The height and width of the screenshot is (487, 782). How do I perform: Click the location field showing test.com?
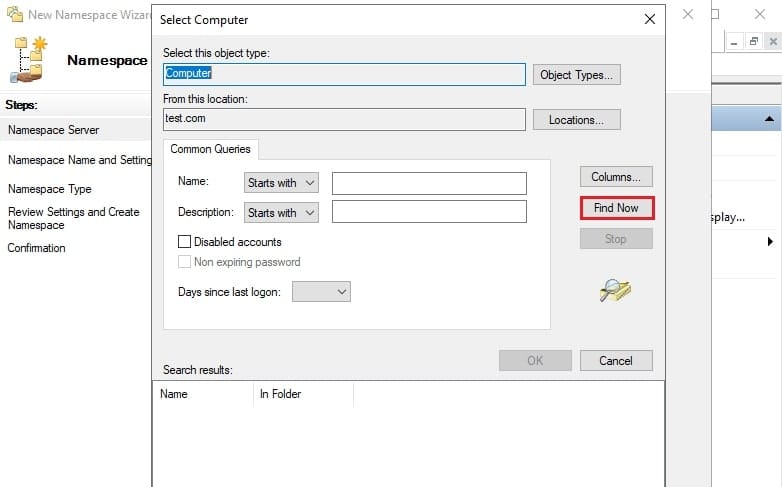[x=344, y=119]
